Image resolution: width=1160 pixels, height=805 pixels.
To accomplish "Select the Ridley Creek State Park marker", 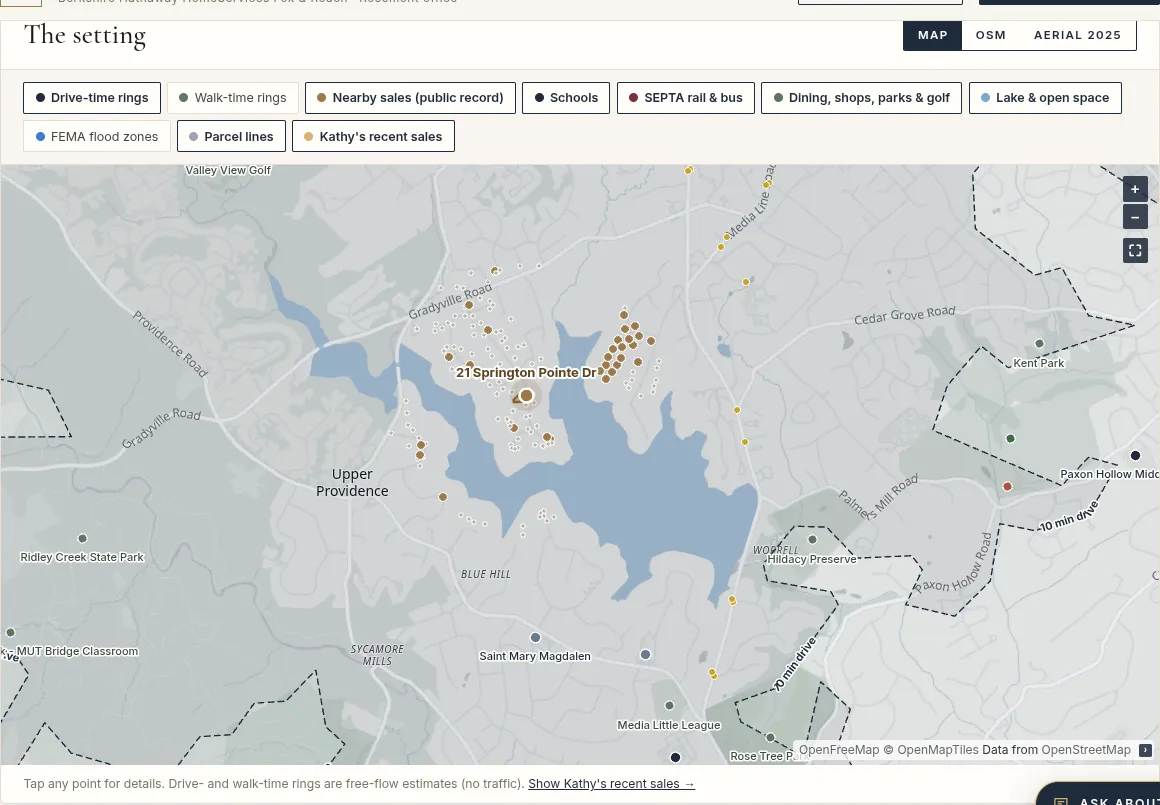I will (82, 539).
